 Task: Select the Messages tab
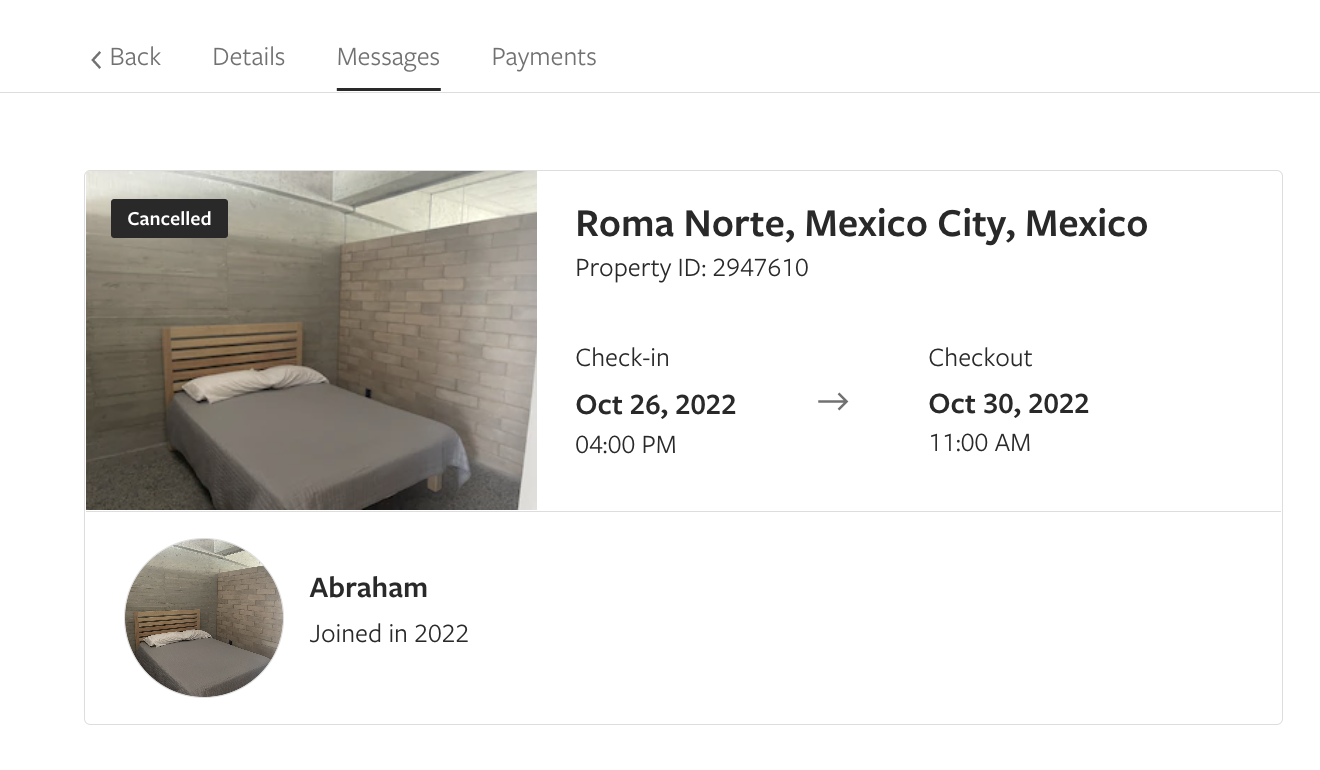tap(388, 57)
